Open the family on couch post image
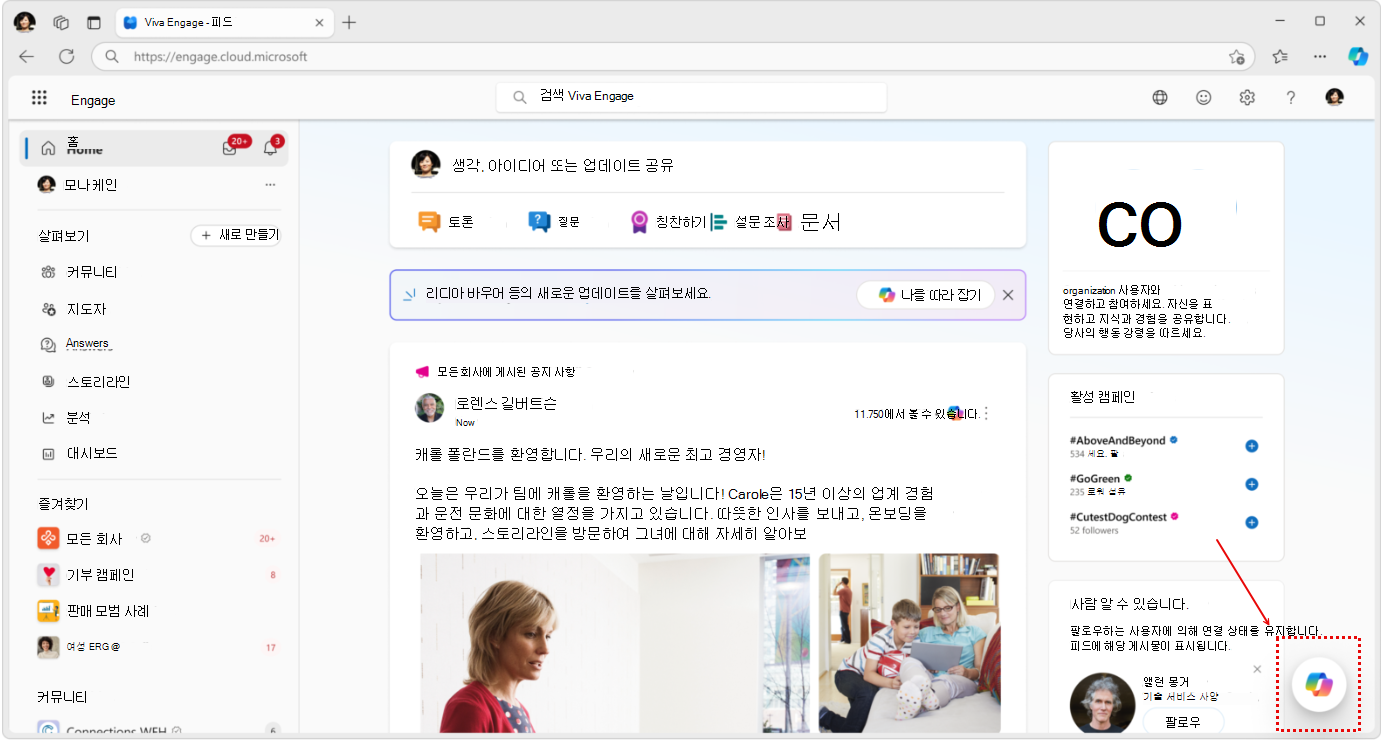This screenshot has width=1381, height=740. click(x=909, y=643)
